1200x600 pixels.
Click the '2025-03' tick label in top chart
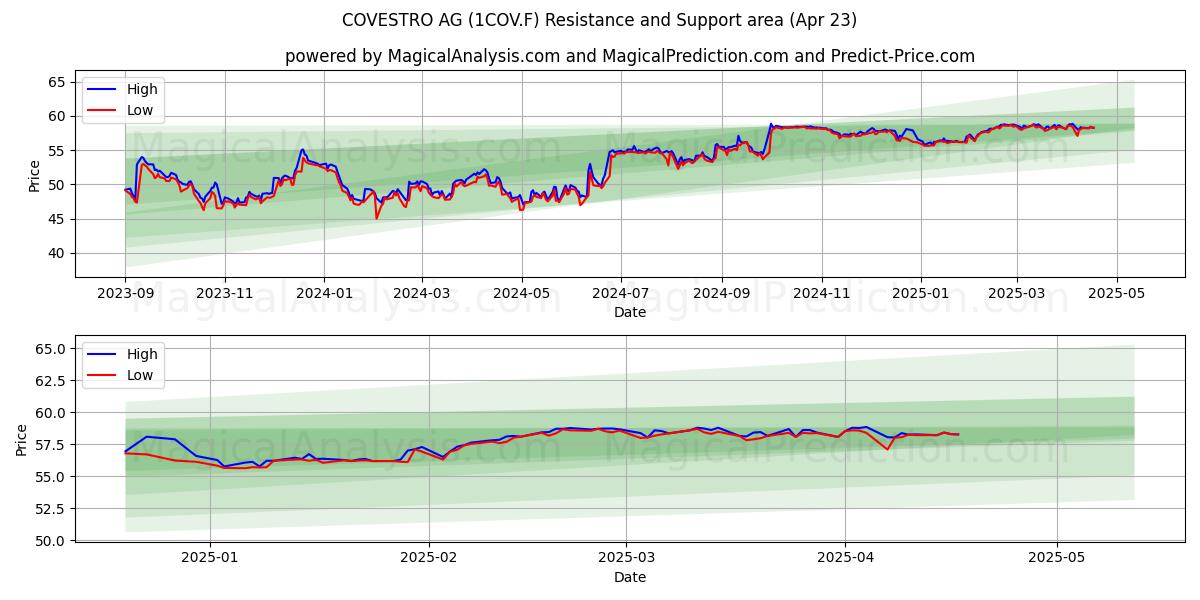coord(1016,294)
